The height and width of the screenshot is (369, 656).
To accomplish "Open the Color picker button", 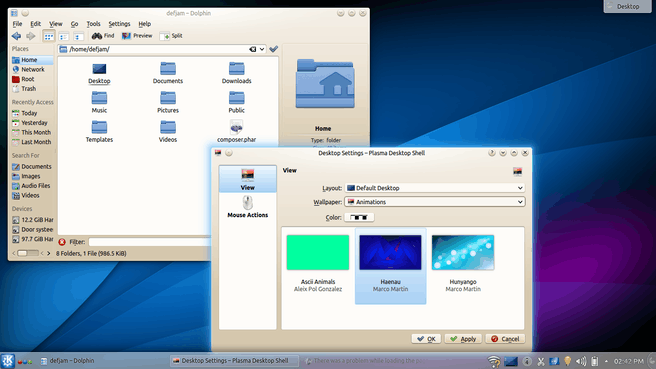I will 359,217.
